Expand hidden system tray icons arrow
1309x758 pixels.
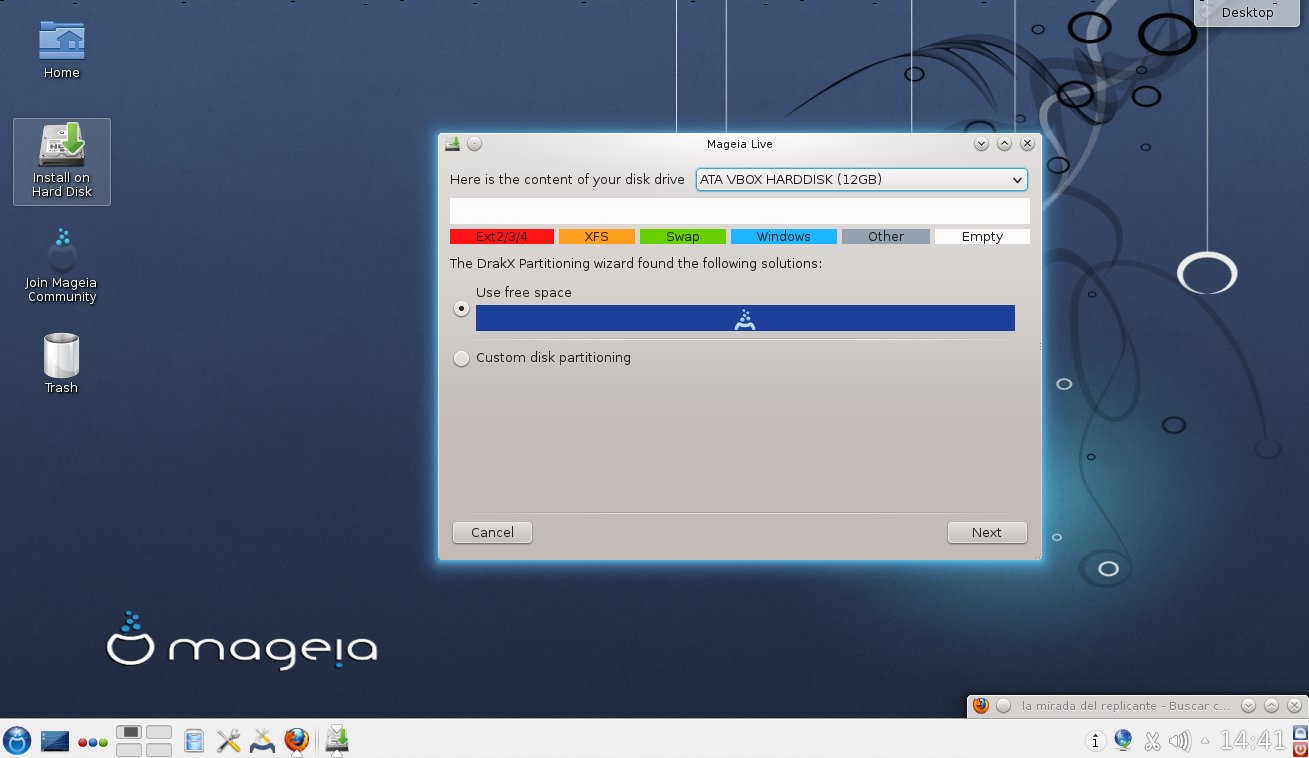coord(1205,741)
